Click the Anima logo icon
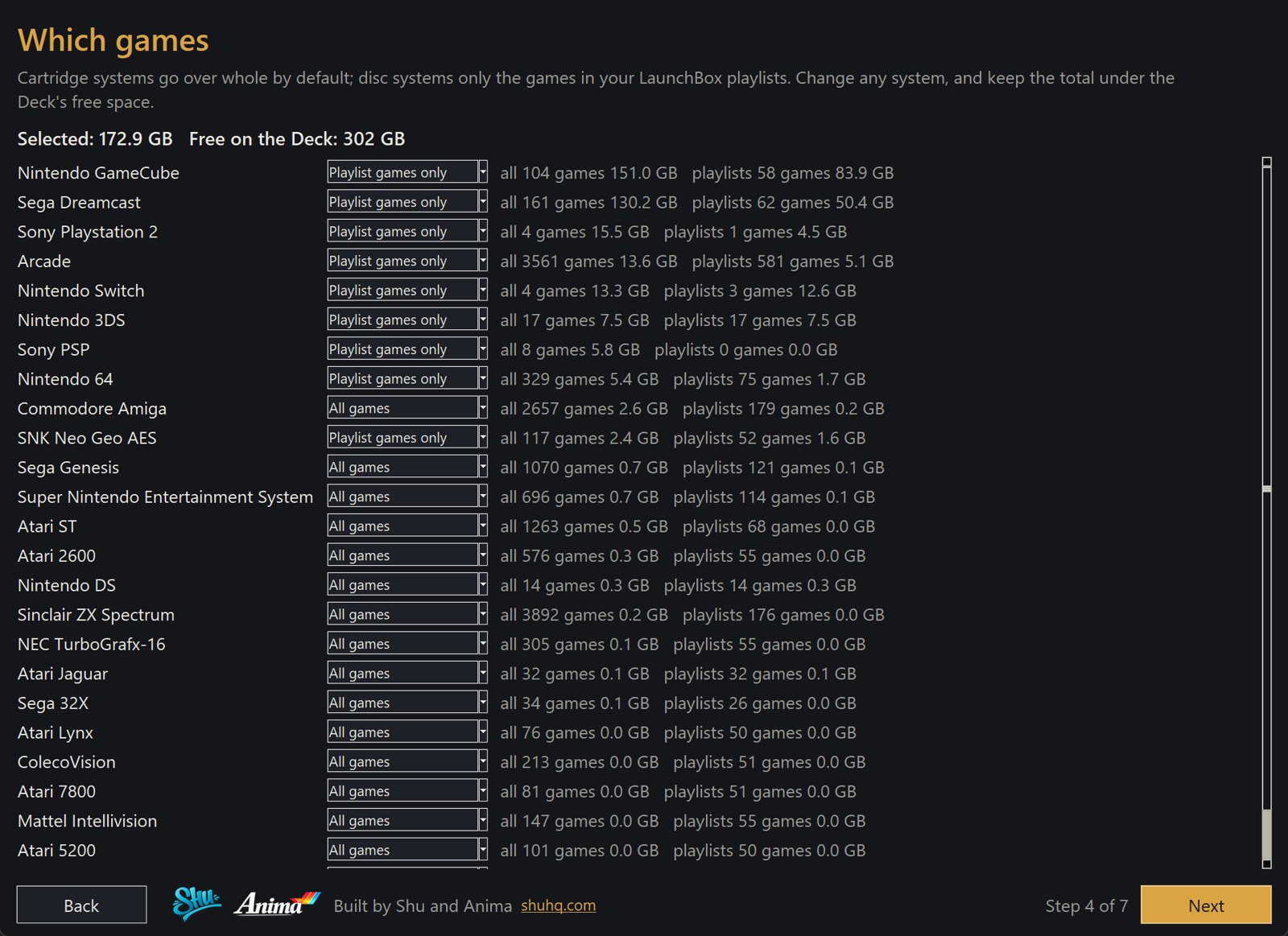The height and width of the screenshot is (936, 1288). [x=277, y=905]
